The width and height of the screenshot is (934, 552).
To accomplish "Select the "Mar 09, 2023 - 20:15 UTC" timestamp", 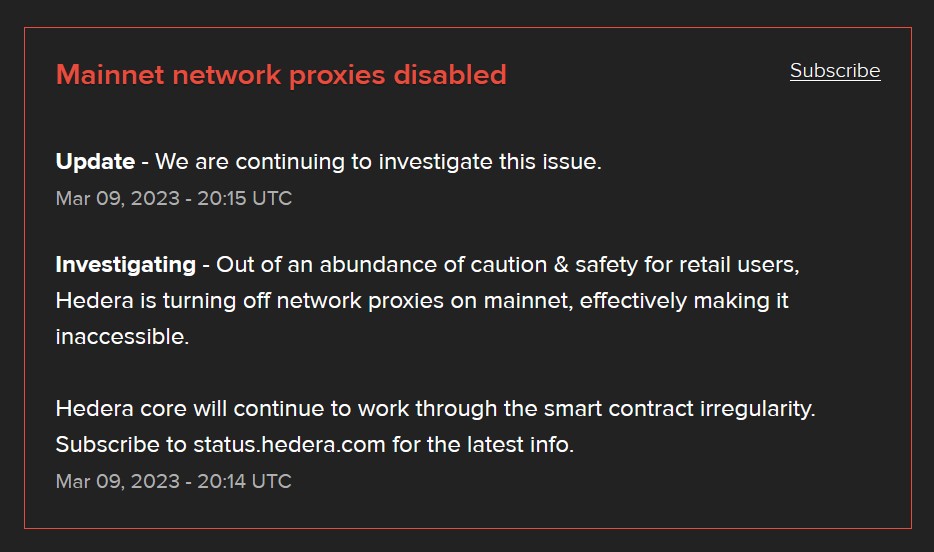I will [x=174, y=198].
